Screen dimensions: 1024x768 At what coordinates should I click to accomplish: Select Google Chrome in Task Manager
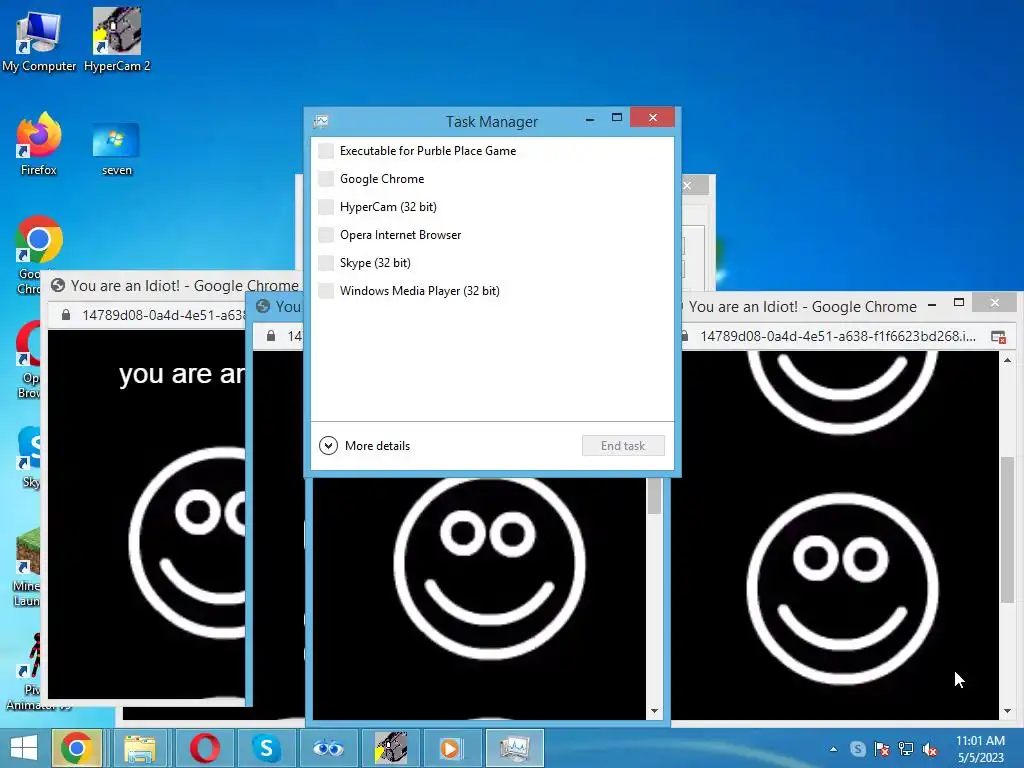click(x=492, y=179)
